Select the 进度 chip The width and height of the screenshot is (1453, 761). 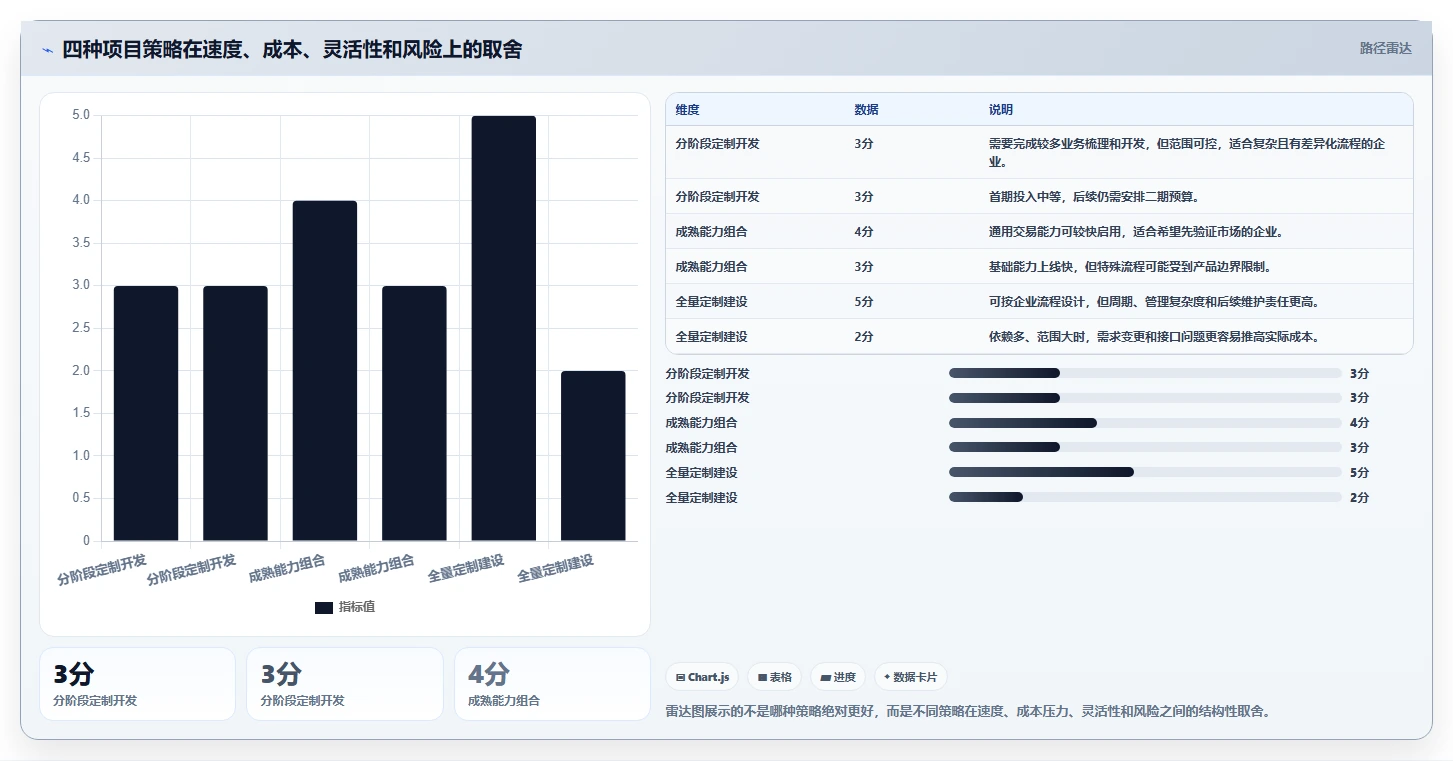click(838, 677)
